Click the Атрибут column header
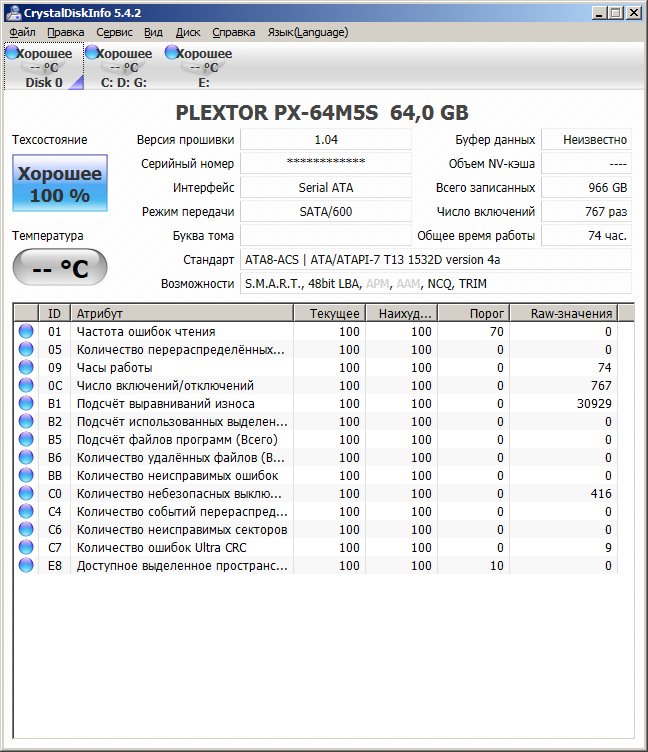648x752 pixels. click(182, 313)
